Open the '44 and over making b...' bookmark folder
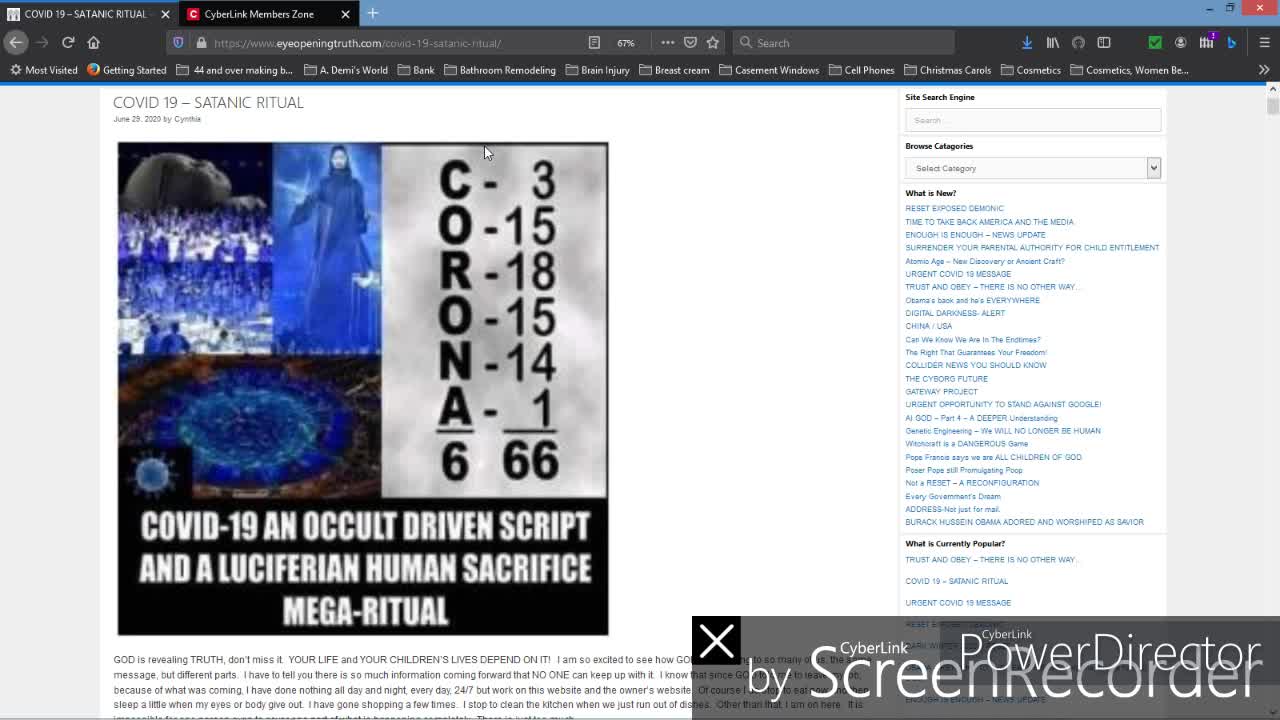 [234, 70]
